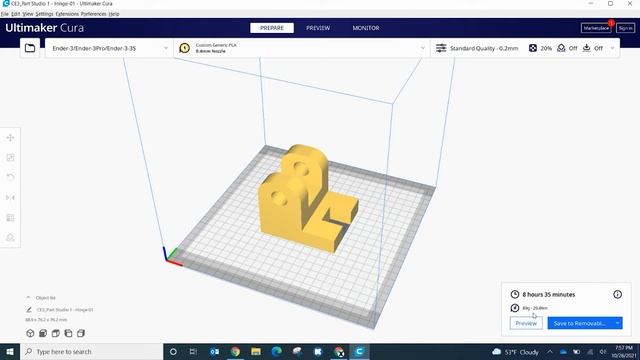
Task: Open File Explorer from the taskbar
Action: tap(256, 351)
